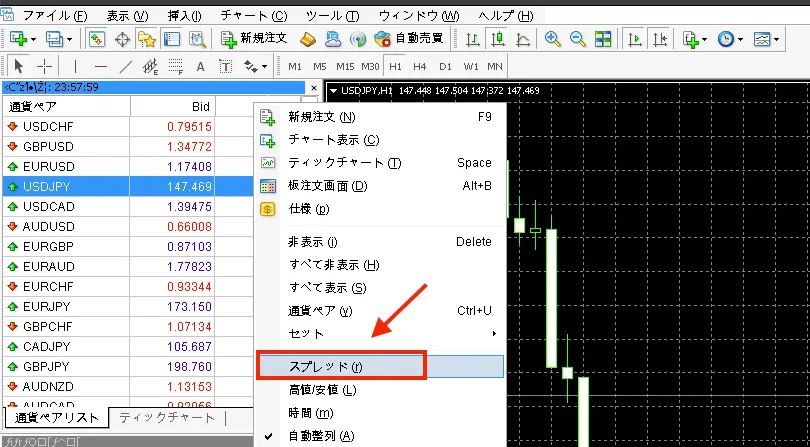Select the vertical line drawing tool
Image resolution: width=810 pixels, height=447 pixels.
tap(77, 66)
